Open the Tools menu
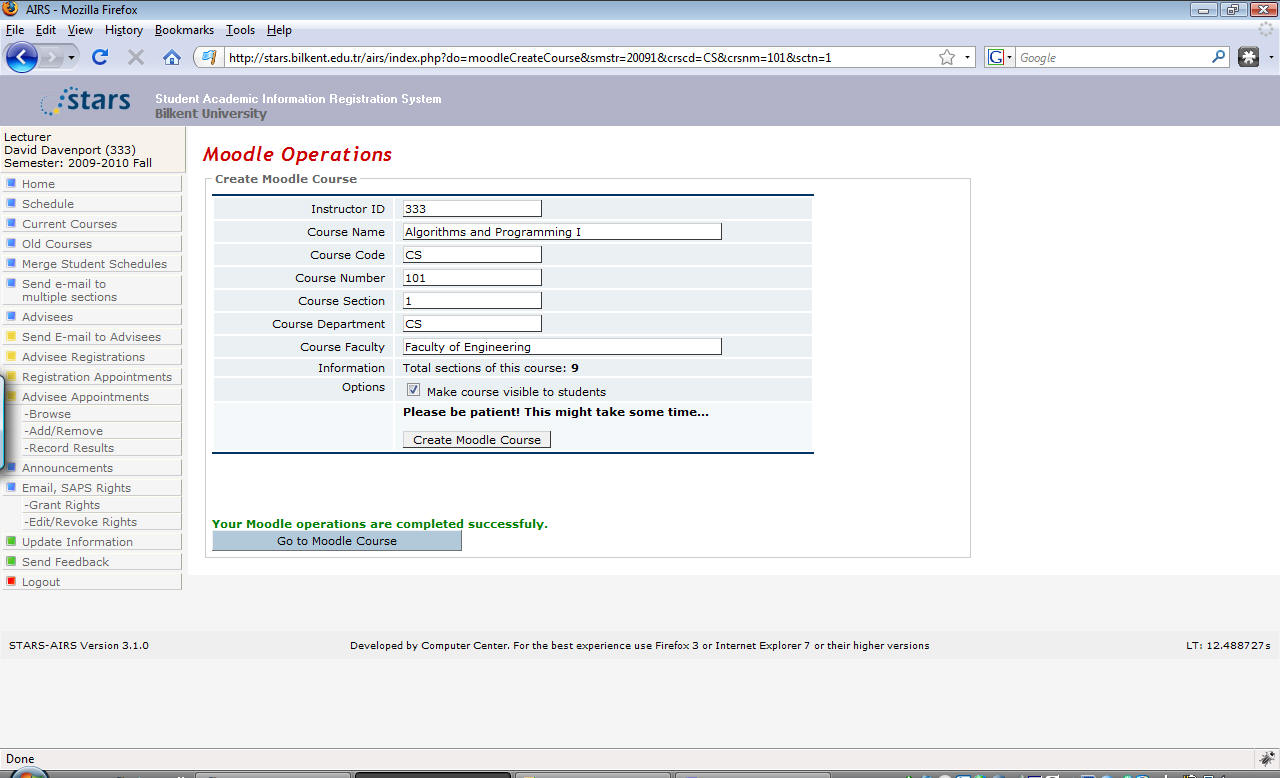 point(240,30)
